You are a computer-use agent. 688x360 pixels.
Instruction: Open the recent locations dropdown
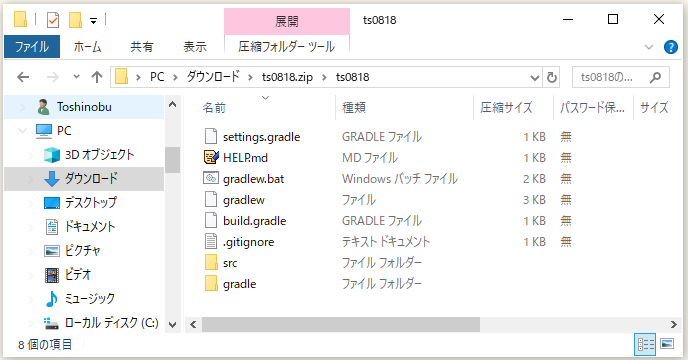click(x=76, y=76)
